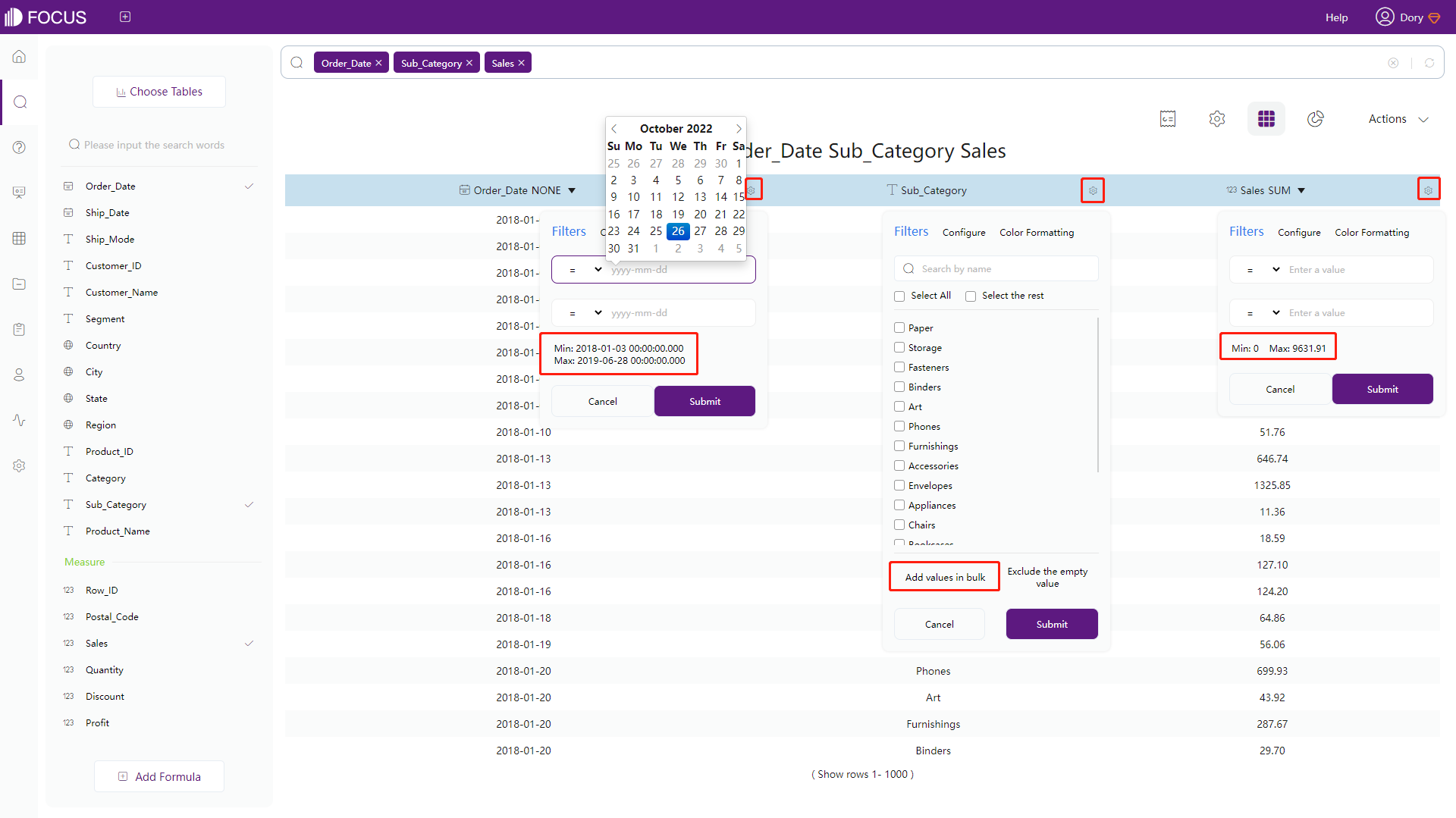The height and width of the screenshot is (818, 1456).
Task: Check the Binders checkbox
Action: (x=899, y=387)
